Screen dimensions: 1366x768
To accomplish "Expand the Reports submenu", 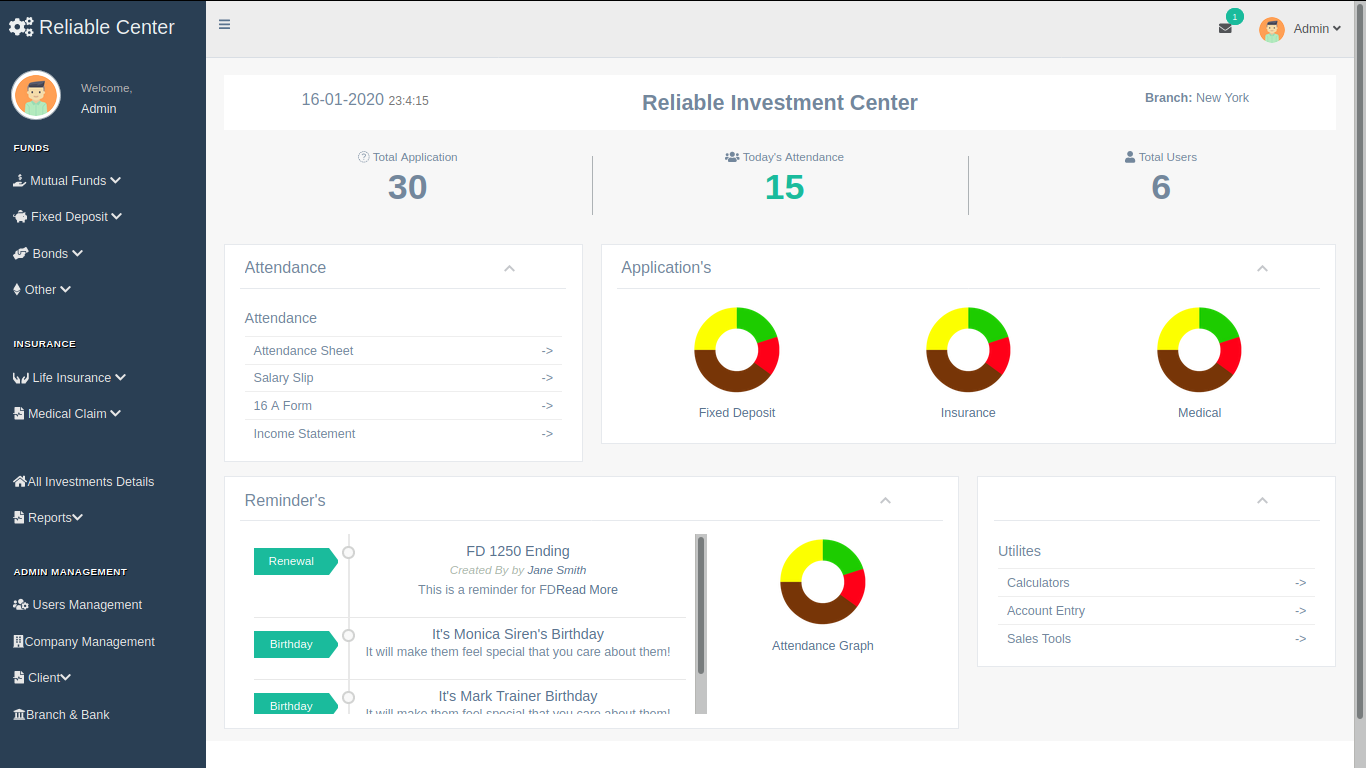I will [x=78, y=518].
